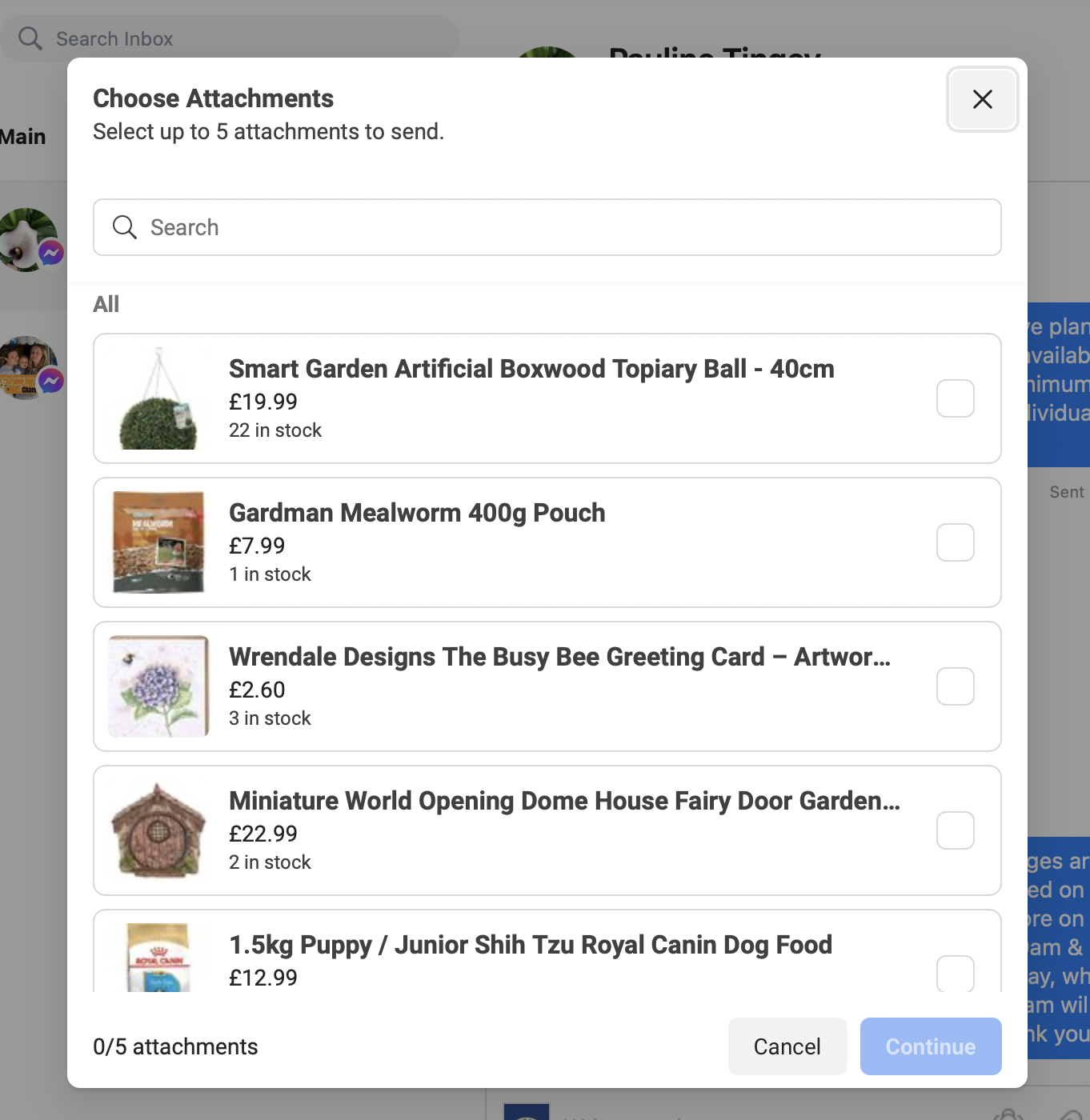Enable the Miniature World Fairy Door checkbox
1090x1120 pixels.
click(955, 830)
